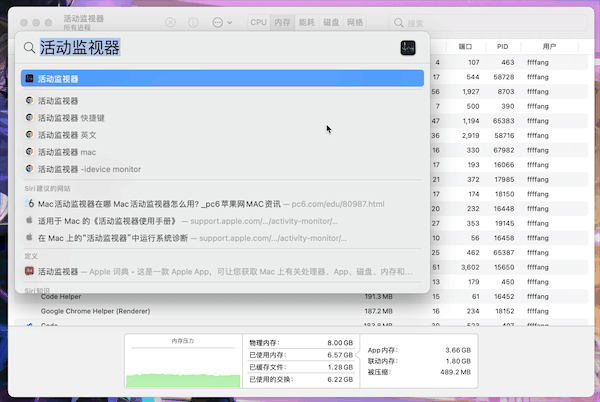Click the 已缓存文件 1.28 GB value
Image resolution: width=600 pixels, height=402 pixels.
(340, 367)
